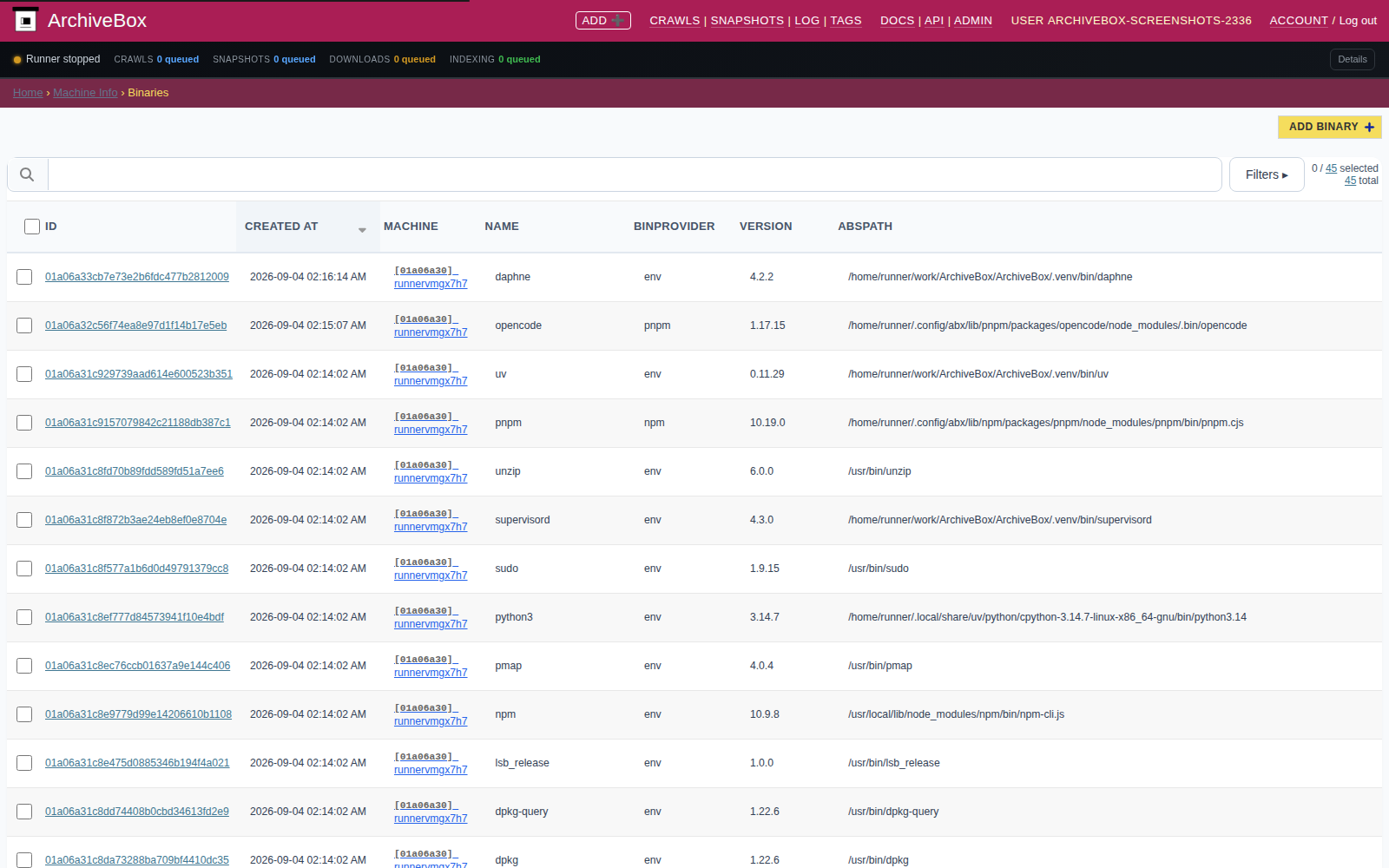Click USER ARCHIVEBOX-SCREENSHOTS-2336 label
This screenshot has height=868, width=1389.
[1131, 20]
